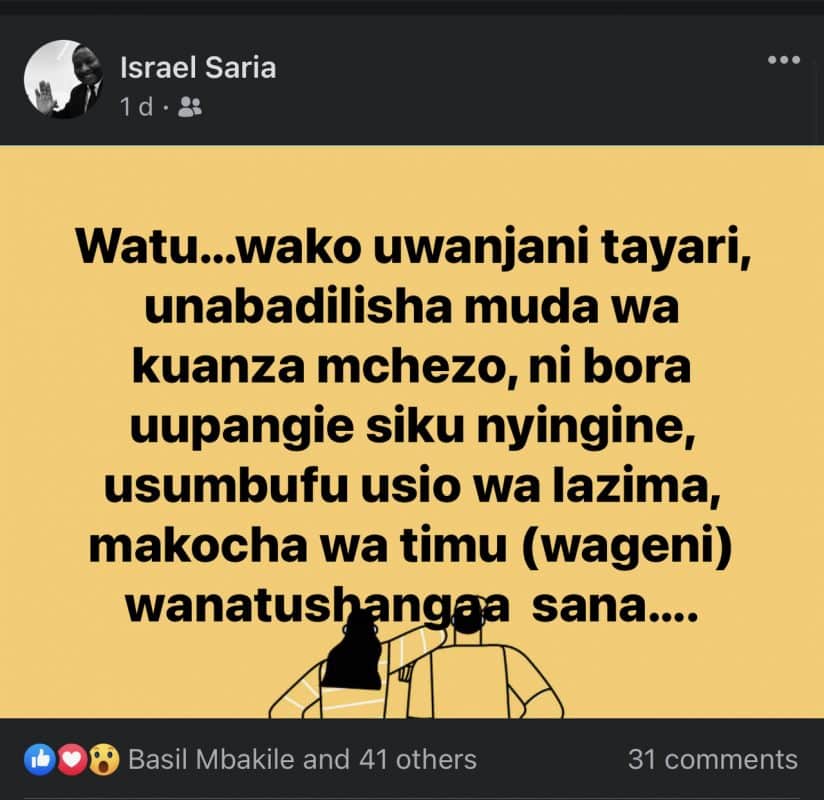Open Israel Saria's profile picture

point(64,79)
